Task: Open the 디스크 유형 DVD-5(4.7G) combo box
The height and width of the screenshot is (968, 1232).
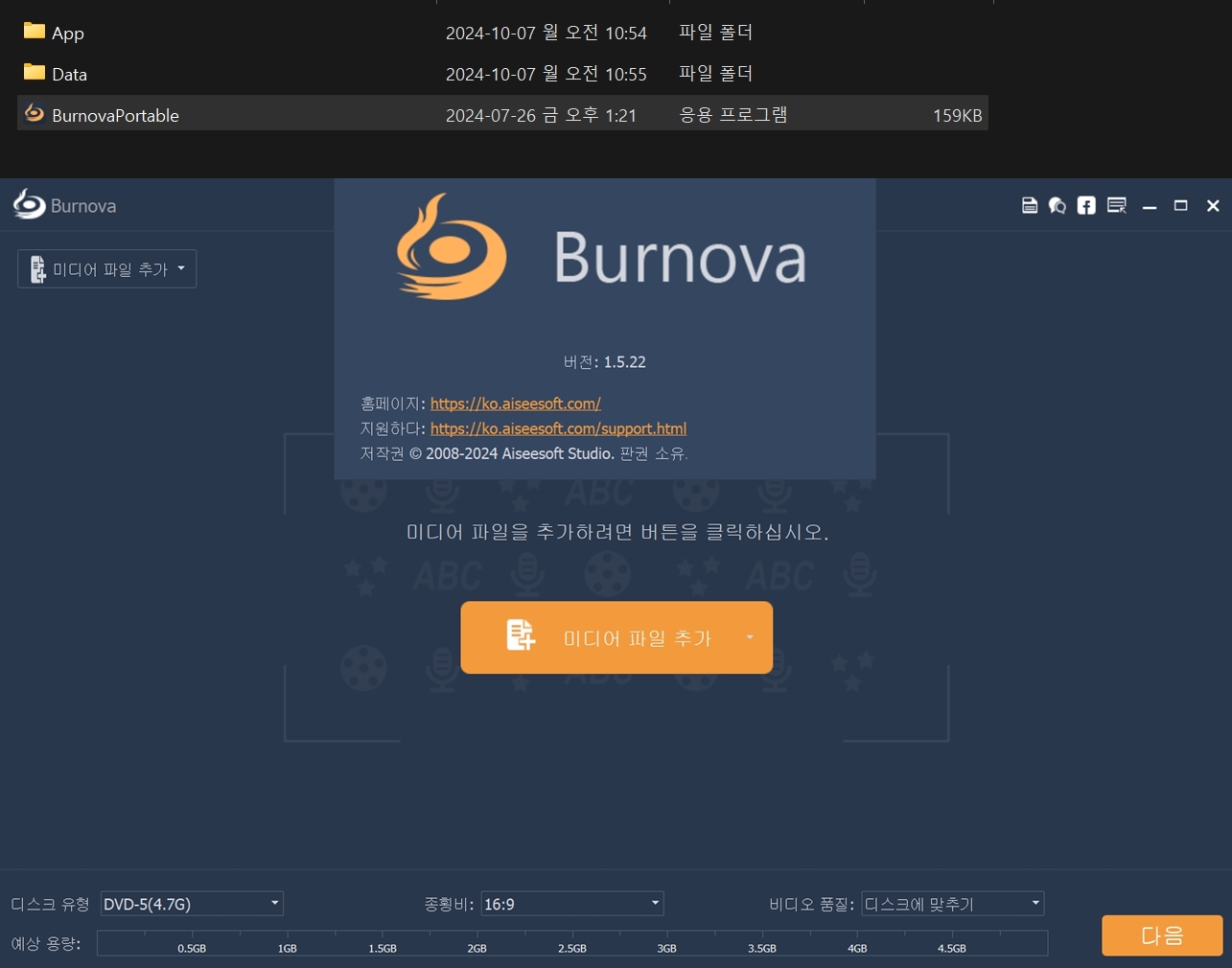Action: 192,904
